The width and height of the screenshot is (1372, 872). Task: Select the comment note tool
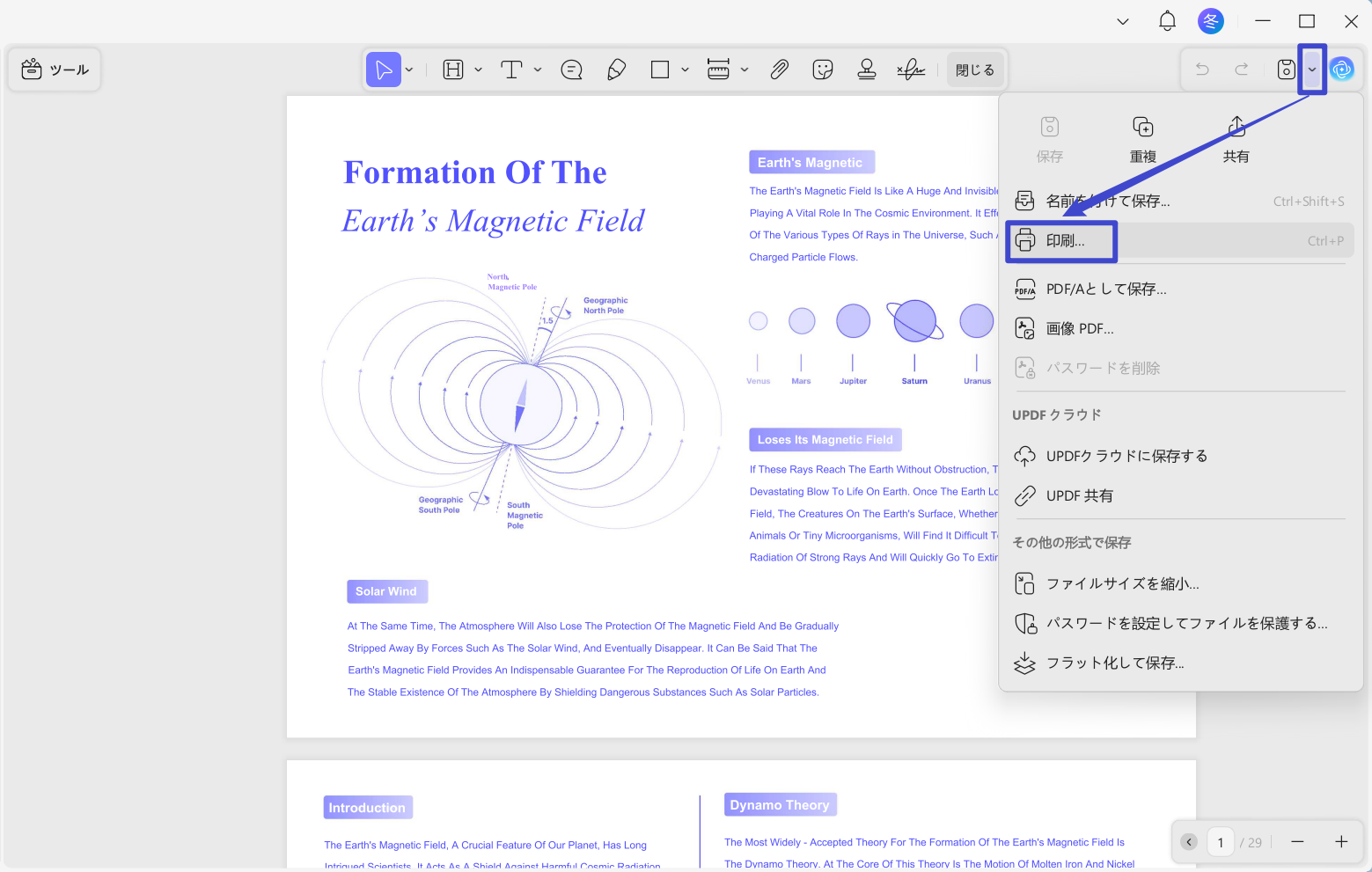point(572,70)
